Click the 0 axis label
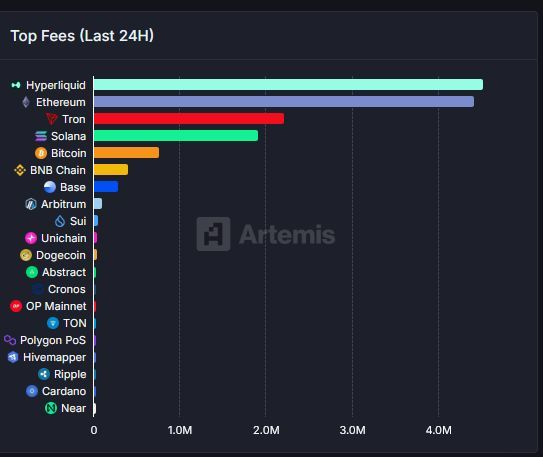 (94, 430)
